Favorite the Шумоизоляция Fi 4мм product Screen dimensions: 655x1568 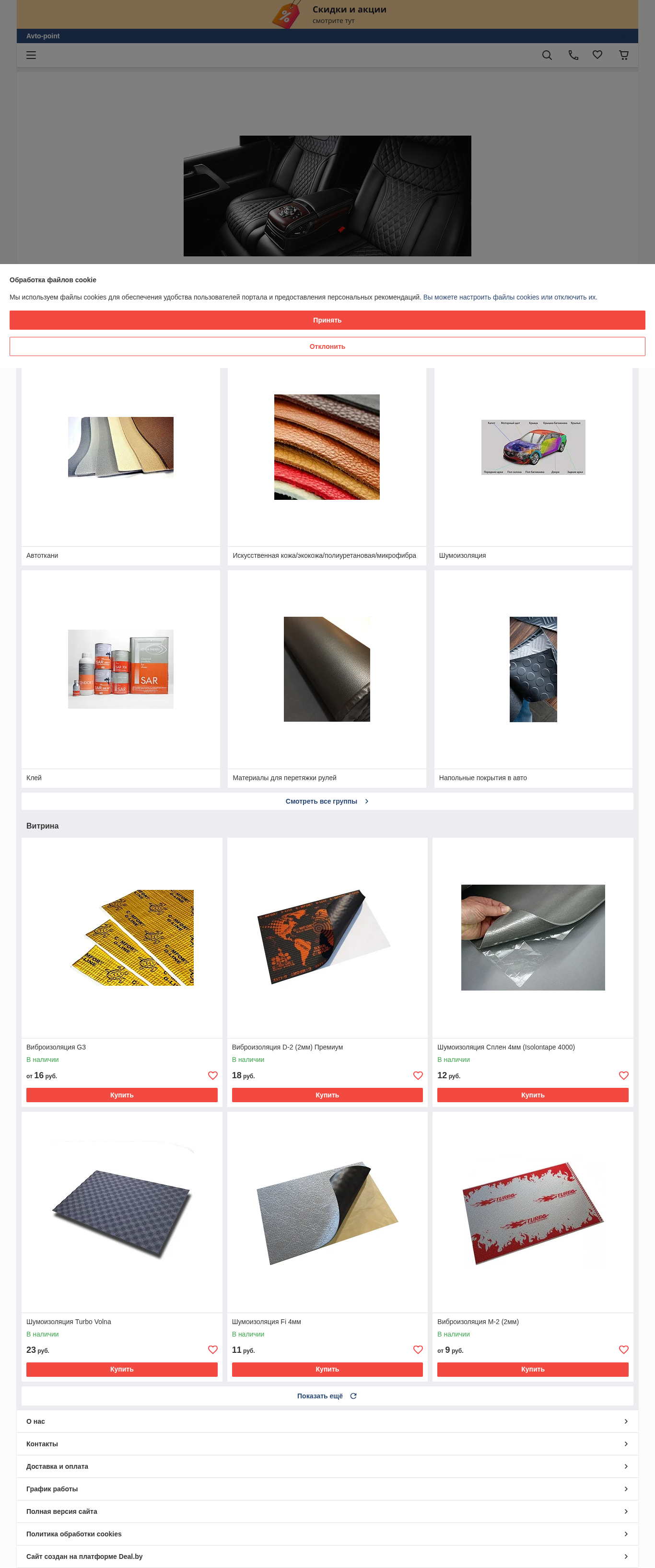(418, 1349)
